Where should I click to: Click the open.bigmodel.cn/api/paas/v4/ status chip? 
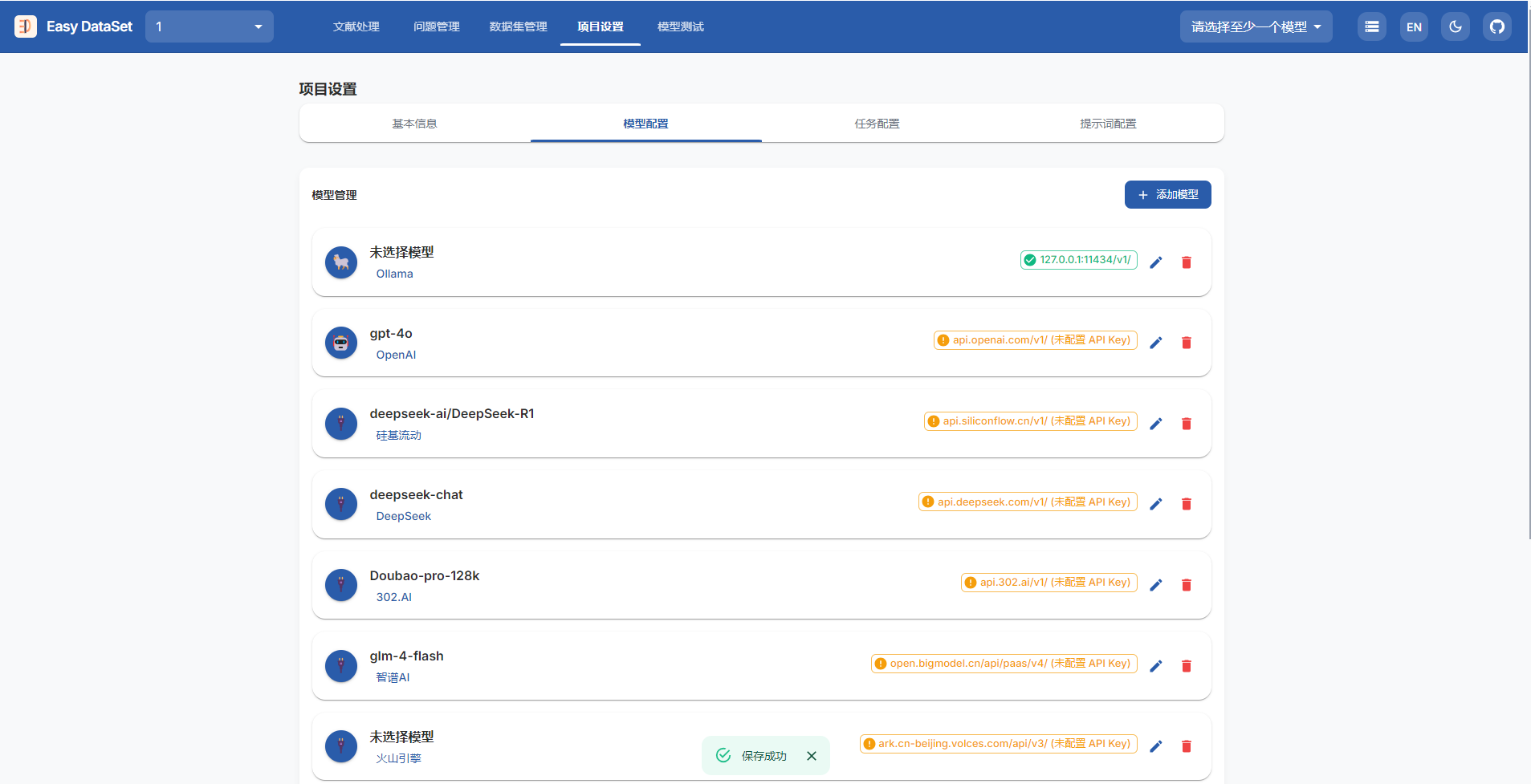click(1004, 664)
